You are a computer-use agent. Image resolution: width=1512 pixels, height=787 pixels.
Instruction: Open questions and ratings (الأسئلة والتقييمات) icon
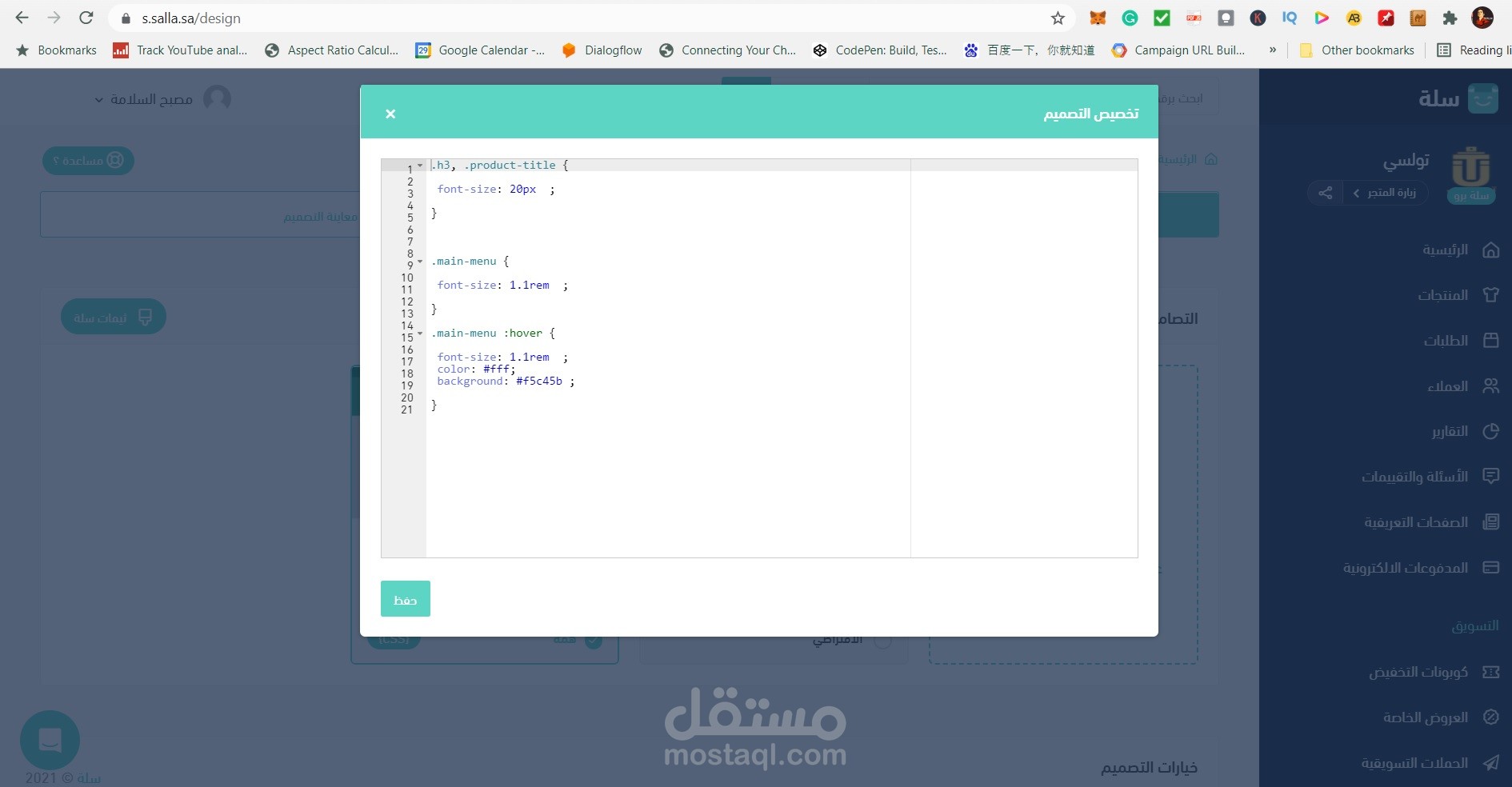[1490, 476]
